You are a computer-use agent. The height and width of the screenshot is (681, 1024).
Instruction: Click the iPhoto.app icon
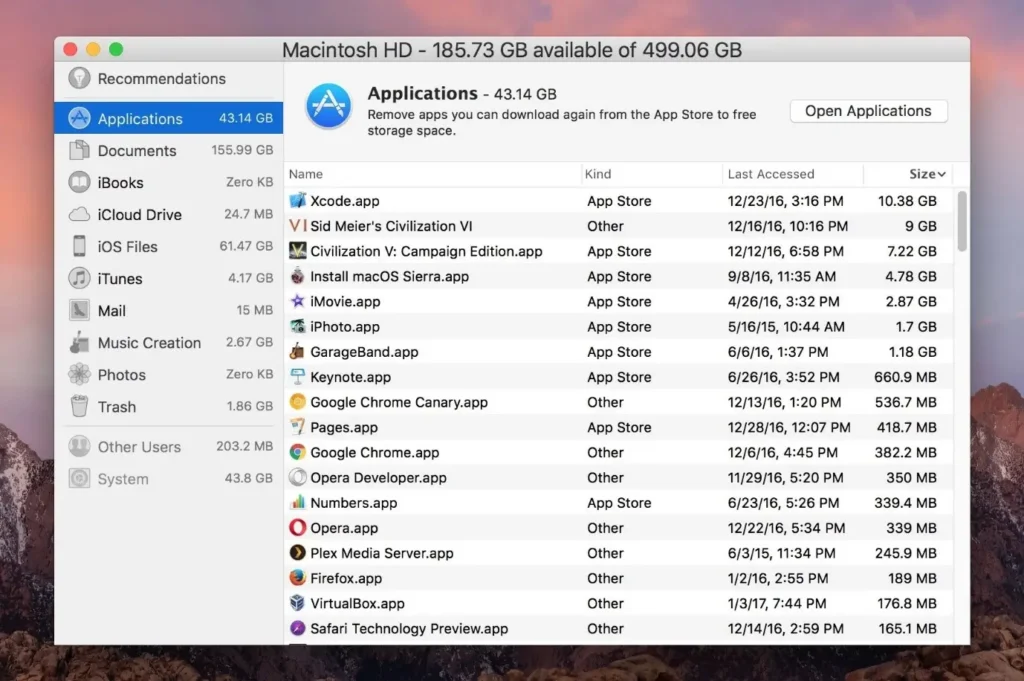(297, 326)
